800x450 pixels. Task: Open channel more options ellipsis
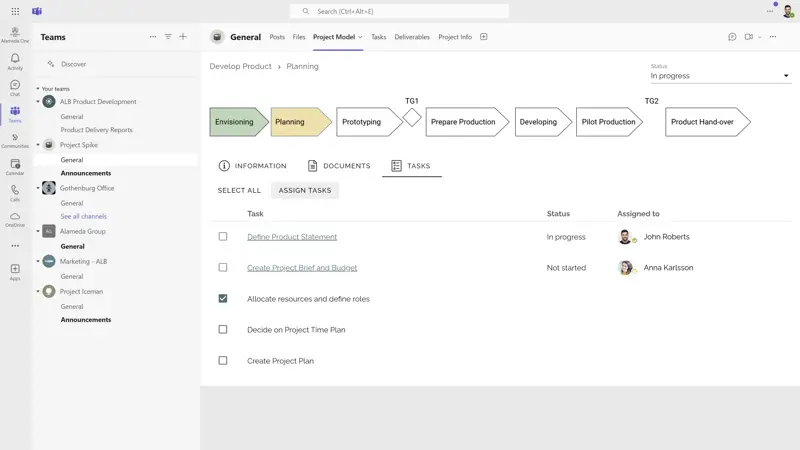point(773,37)
